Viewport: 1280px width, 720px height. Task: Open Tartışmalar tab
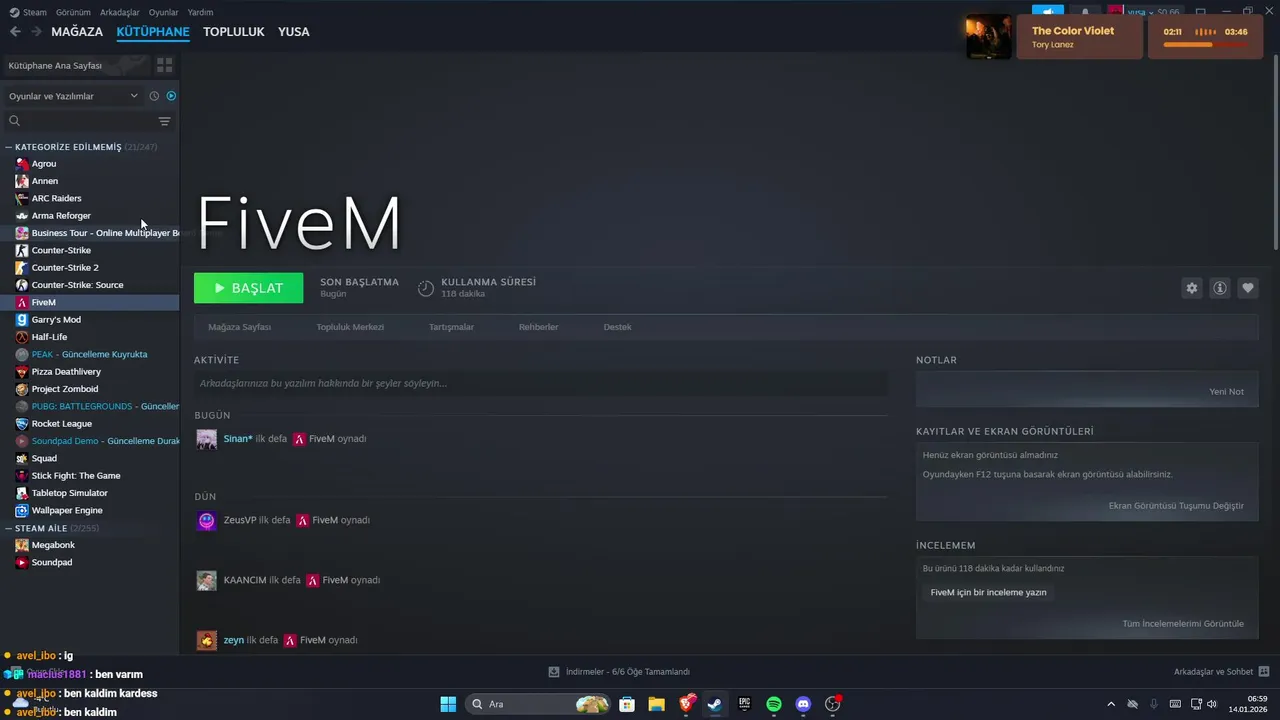(451, 327)
